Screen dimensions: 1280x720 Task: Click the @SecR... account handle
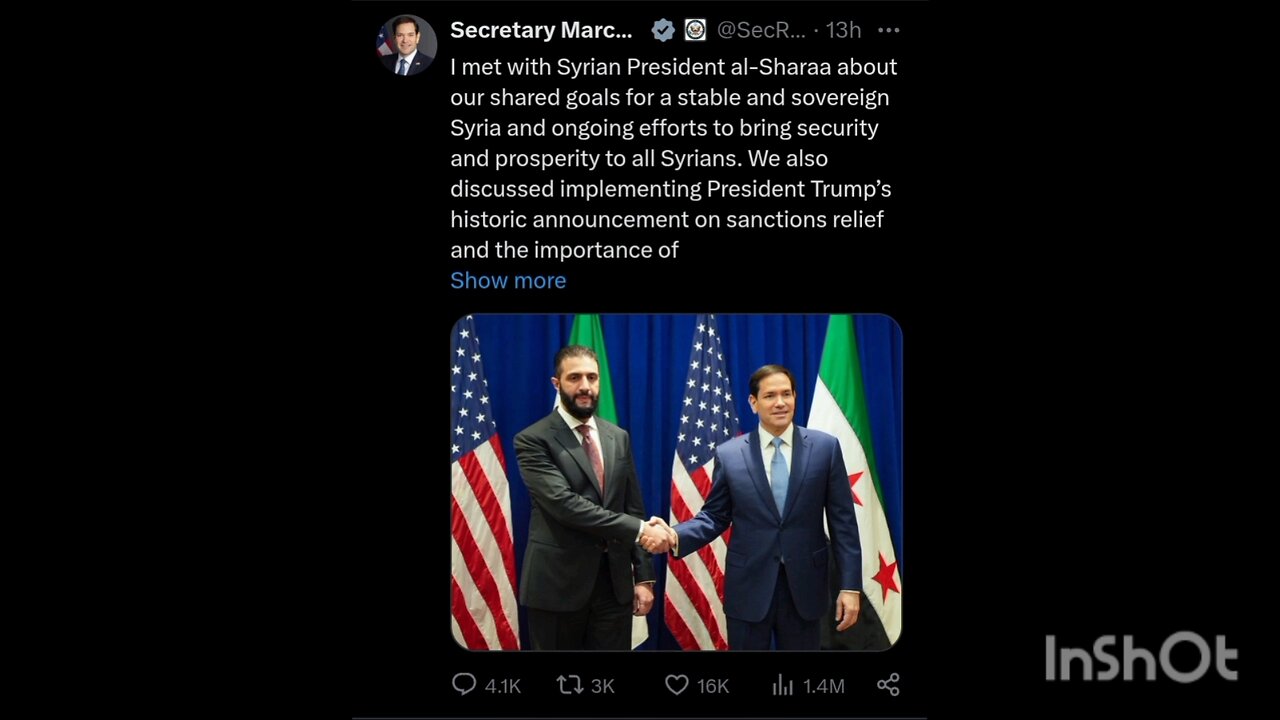(761, 30)
